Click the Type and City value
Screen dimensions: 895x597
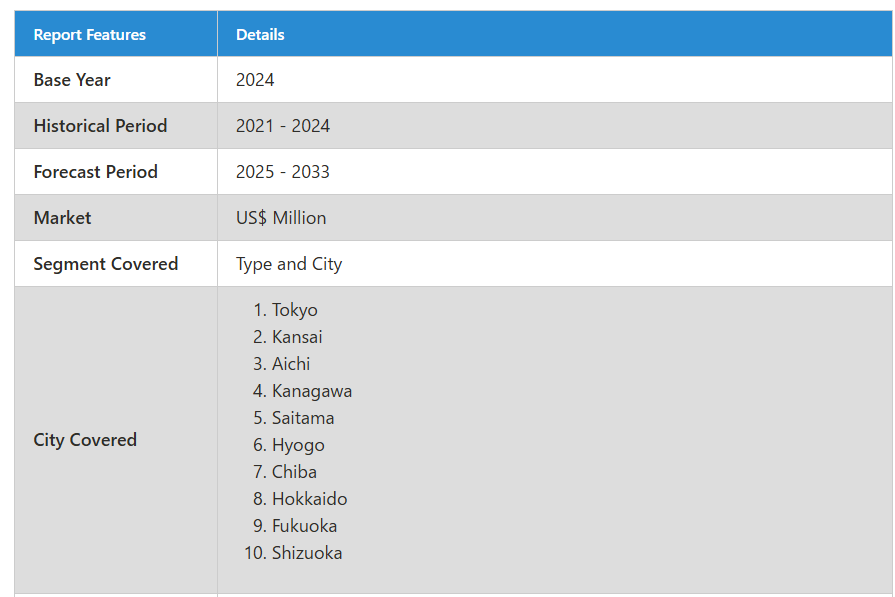(289, 264)
